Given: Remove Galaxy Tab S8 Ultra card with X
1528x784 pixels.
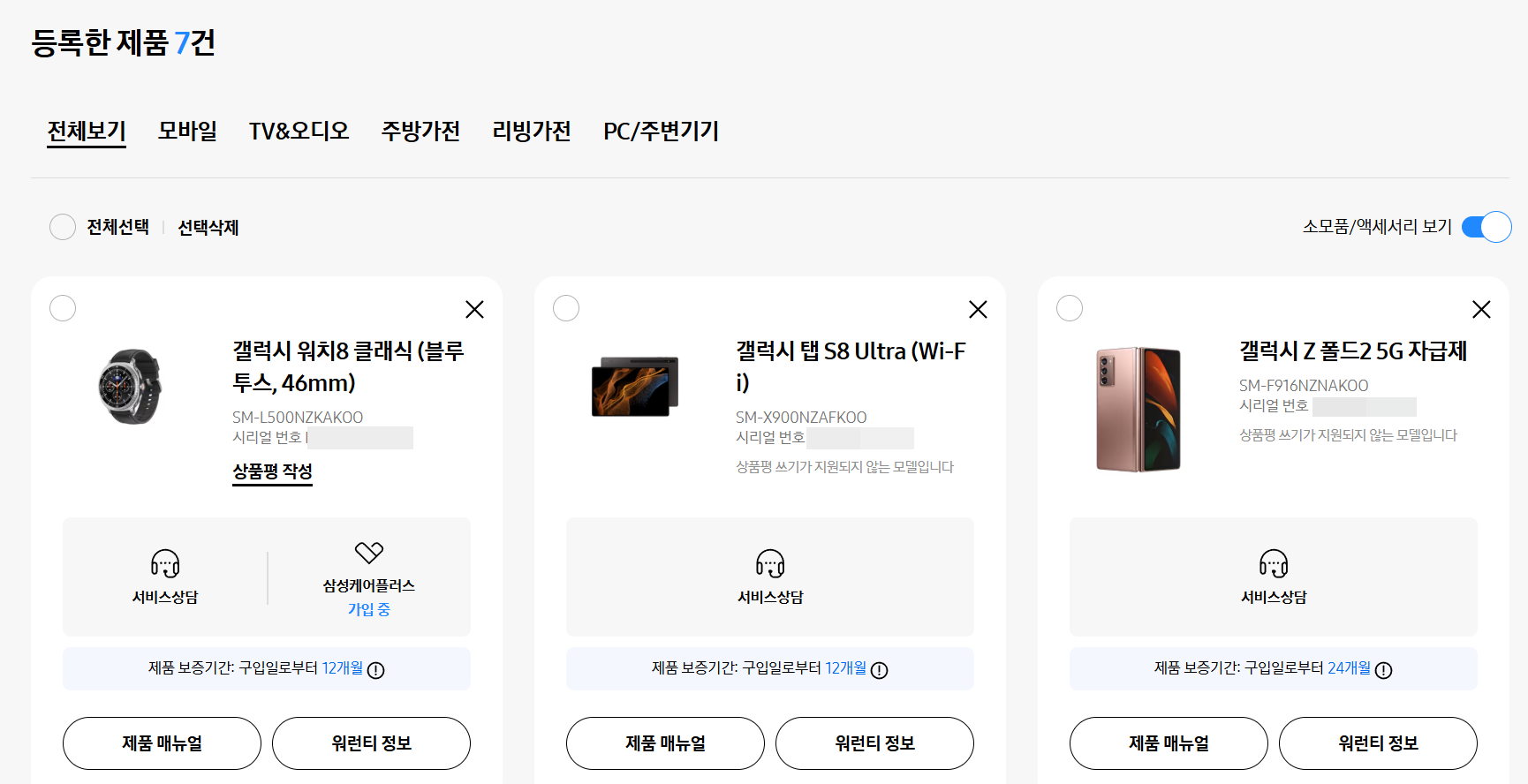Looking at the screenshot, I should 978,309.
